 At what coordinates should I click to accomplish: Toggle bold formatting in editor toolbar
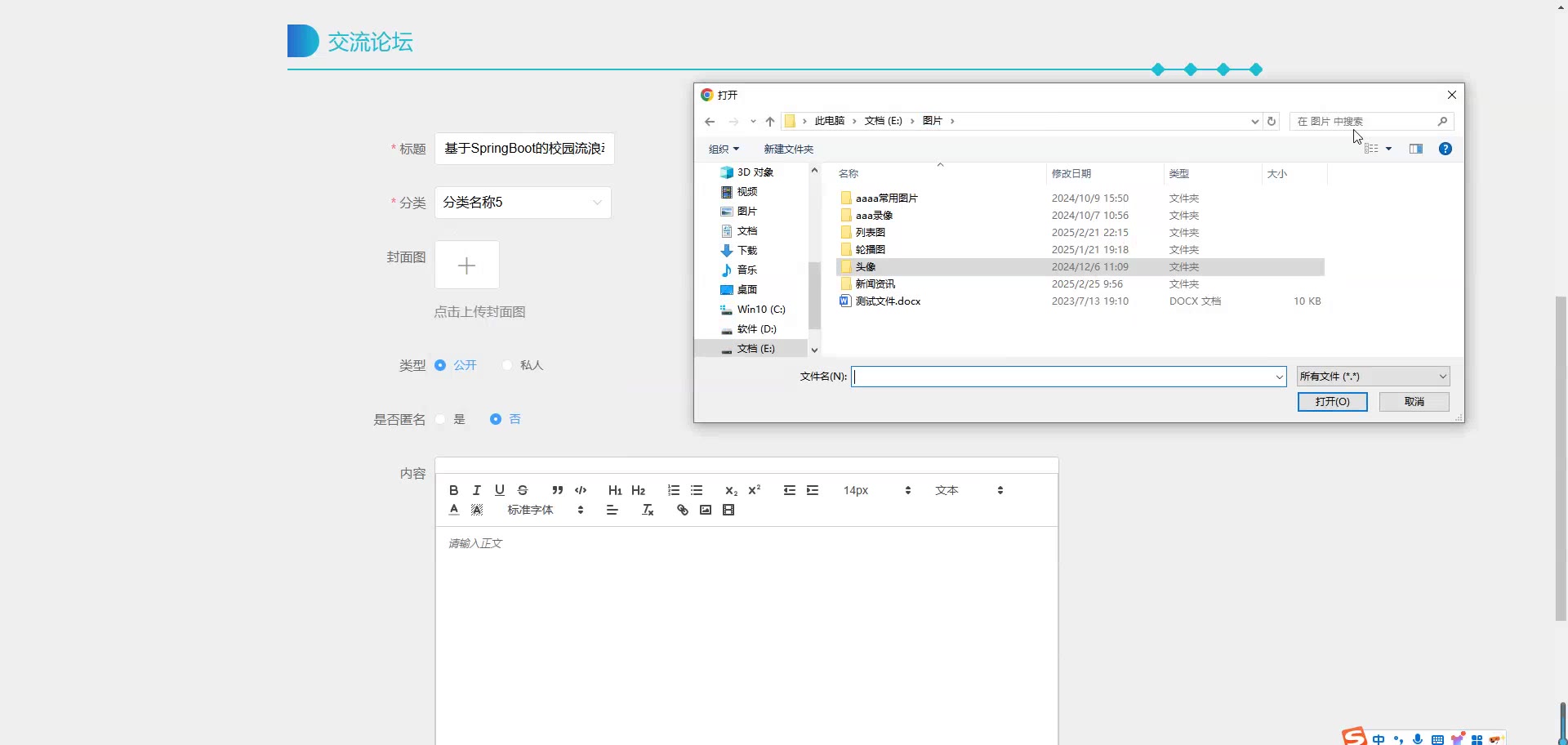(x=453, y=490)
